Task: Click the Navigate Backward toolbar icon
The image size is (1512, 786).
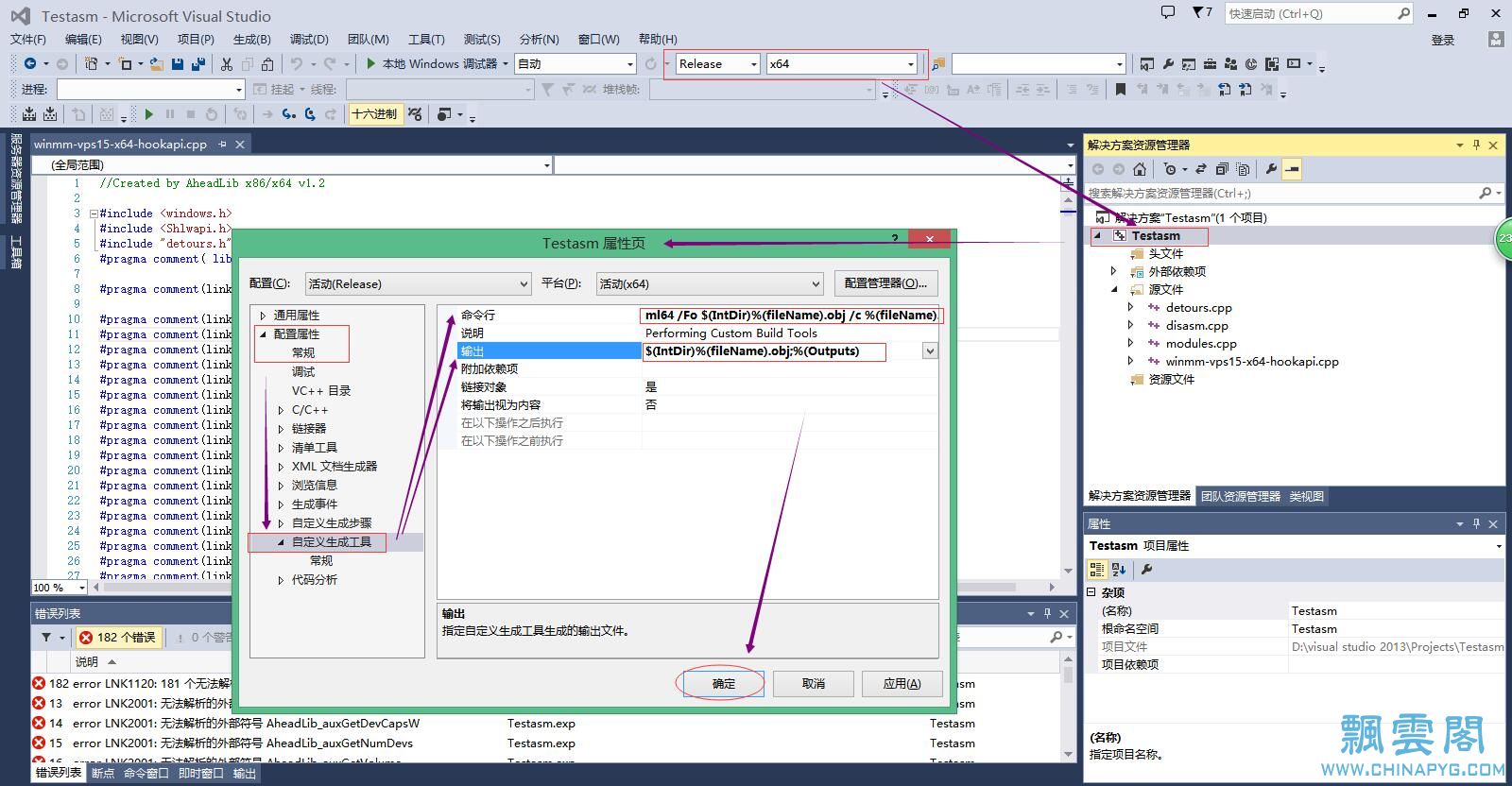Action: pos(30,63)
